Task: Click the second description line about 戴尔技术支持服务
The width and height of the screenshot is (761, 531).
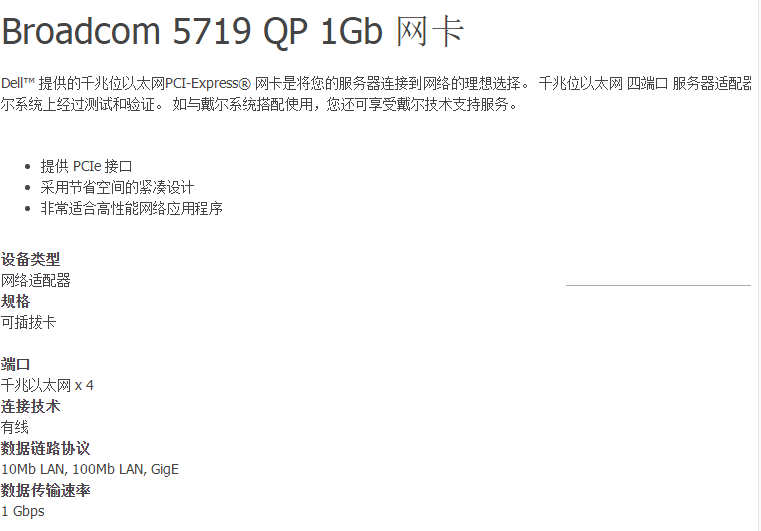Action: [x=259, y=104]
